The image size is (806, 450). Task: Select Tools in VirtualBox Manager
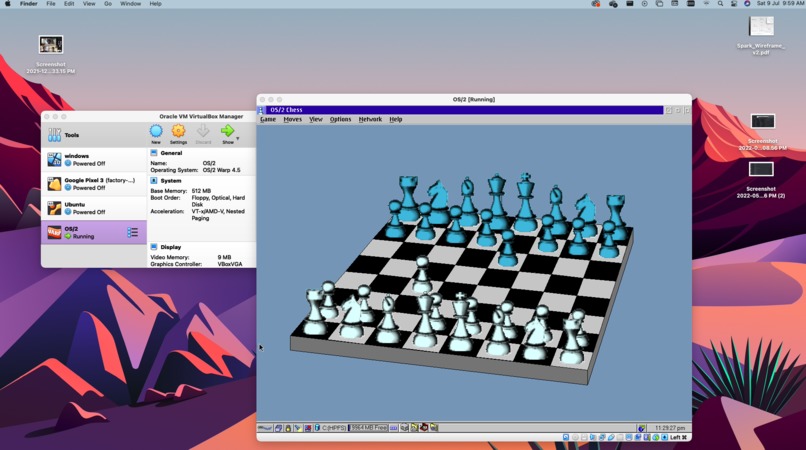[94, 135]
